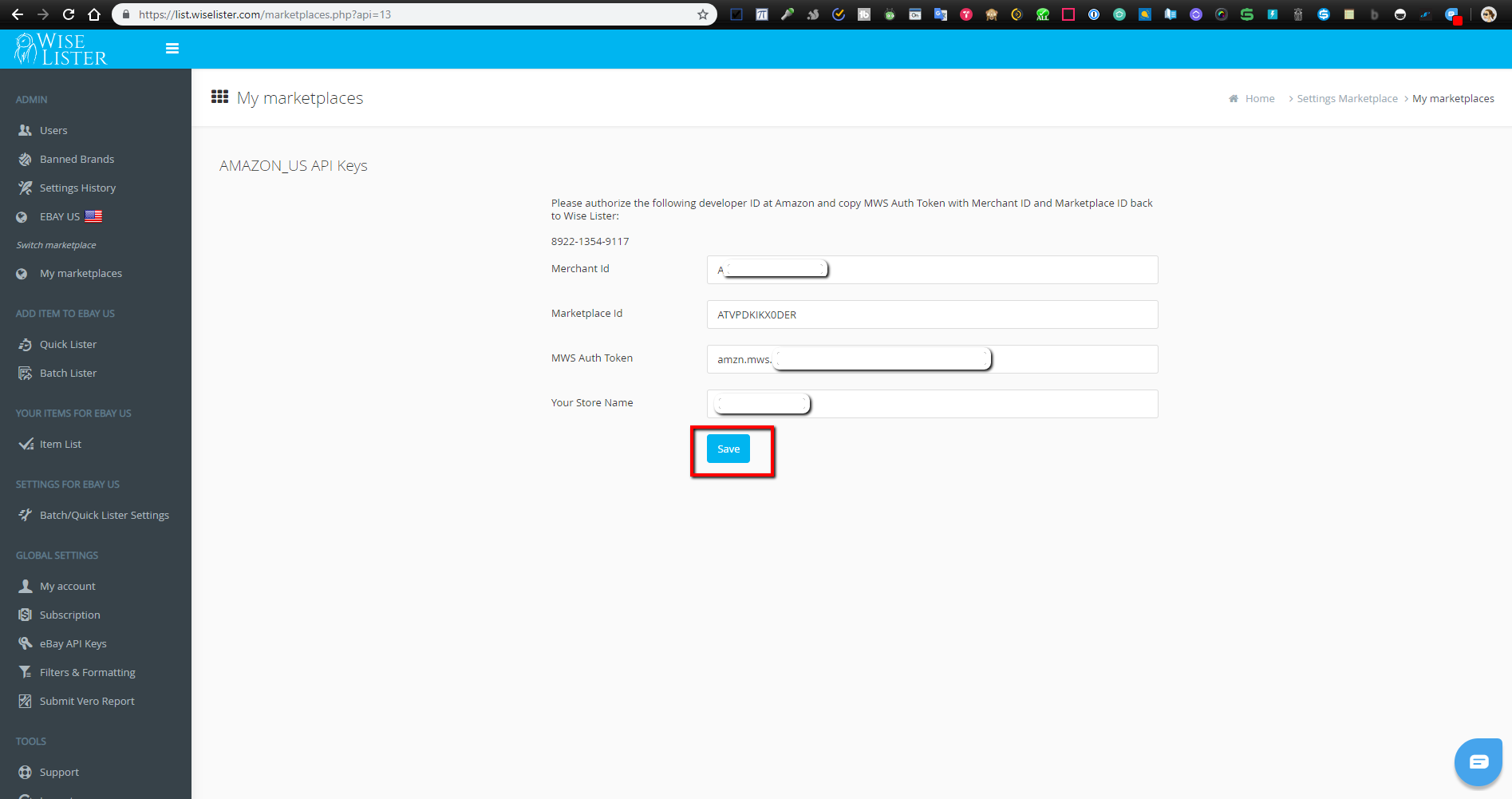This screenshot has width=1512, height=799.
Task: Open eBay API Keys page
Action: pyautogui.click(x=73, y=643)
